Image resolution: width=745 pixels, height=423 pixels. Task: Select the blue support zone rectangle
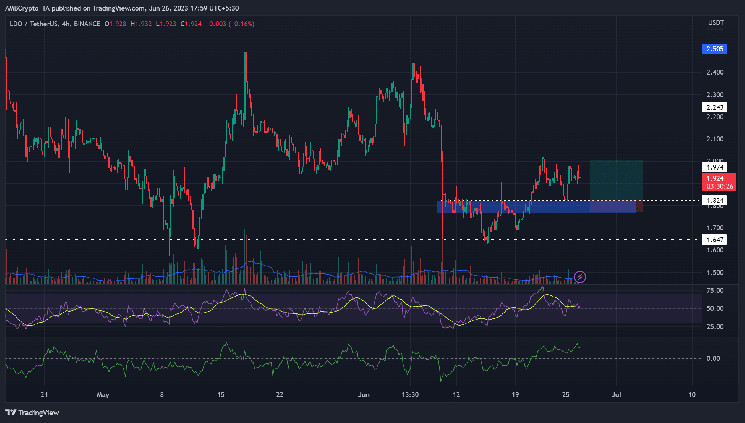536,207
